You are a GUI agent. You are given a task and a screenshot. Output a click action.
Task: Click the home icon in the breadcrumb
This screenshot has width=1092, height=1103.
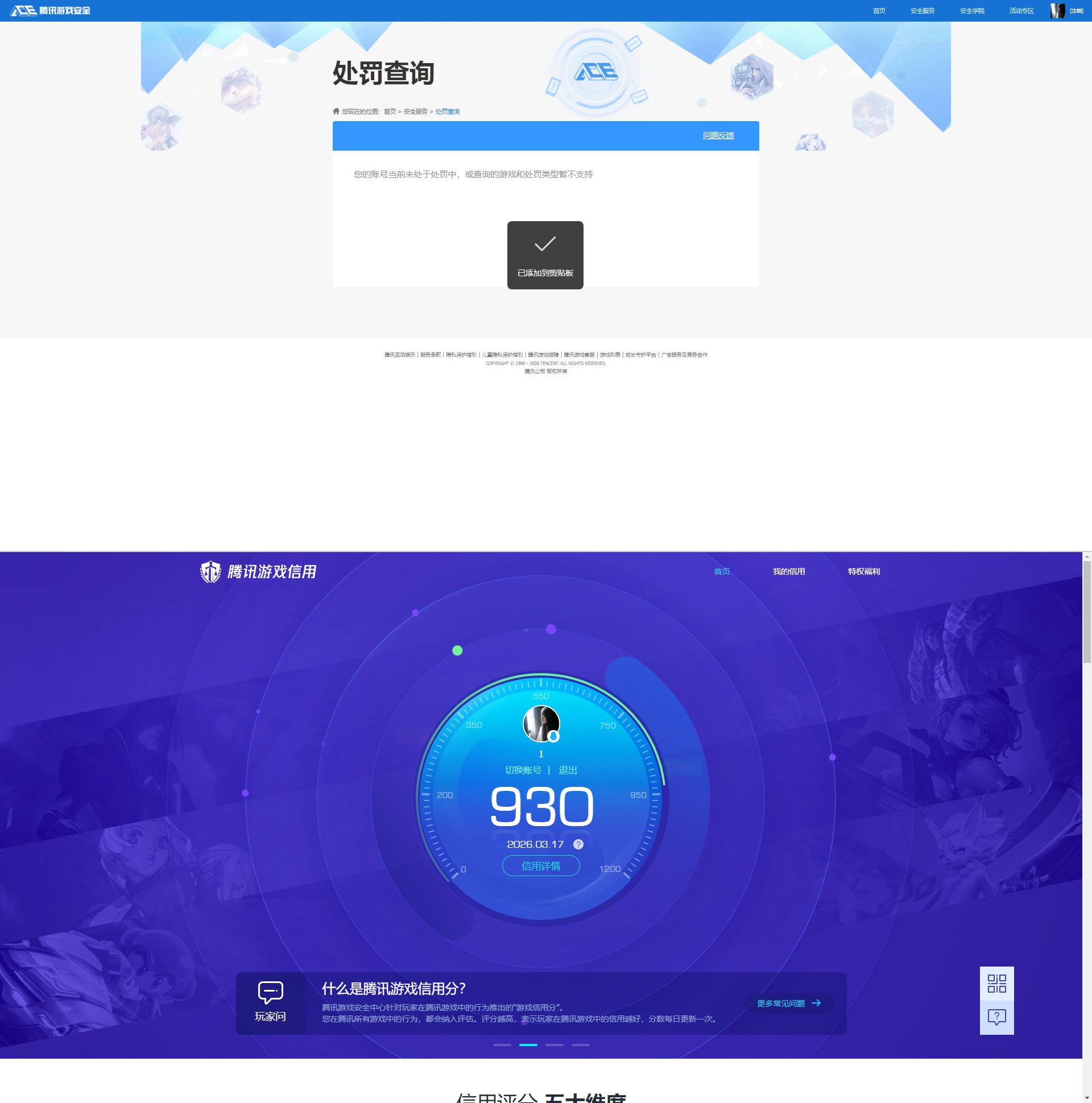336,111
